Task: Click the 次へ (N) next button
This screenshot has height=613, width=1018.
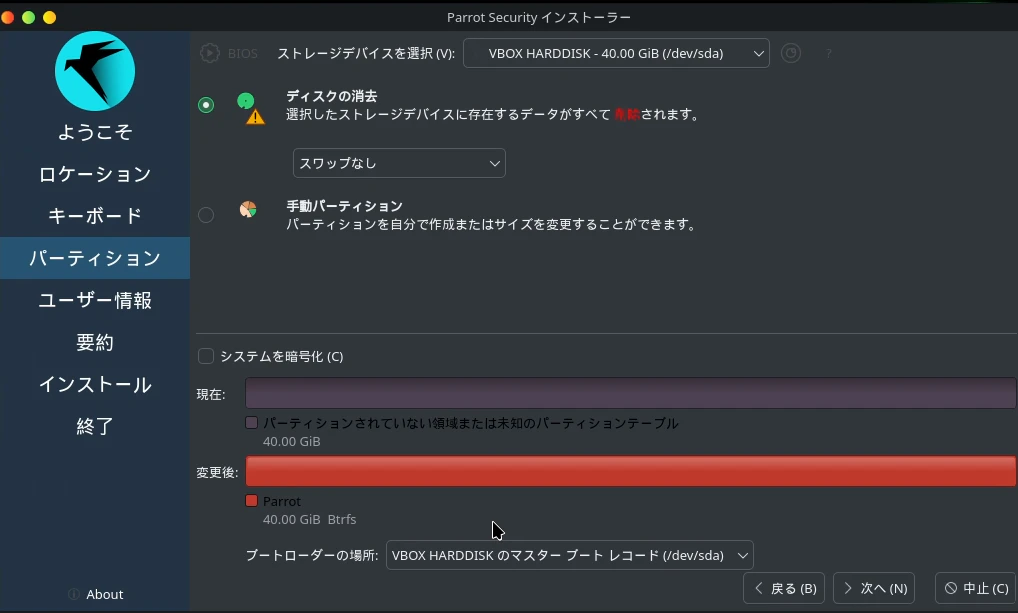Action: (874, 588)
